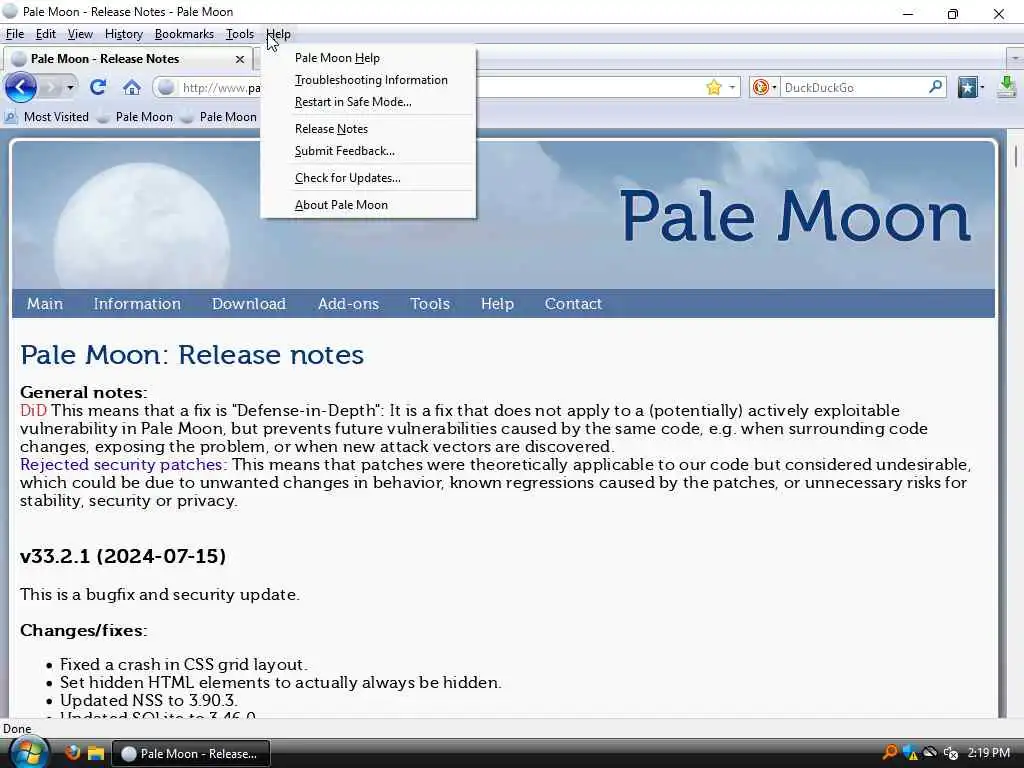Select Troubleshooting Information
Viewport: 1024px width, 768px height.
point(368,80)
